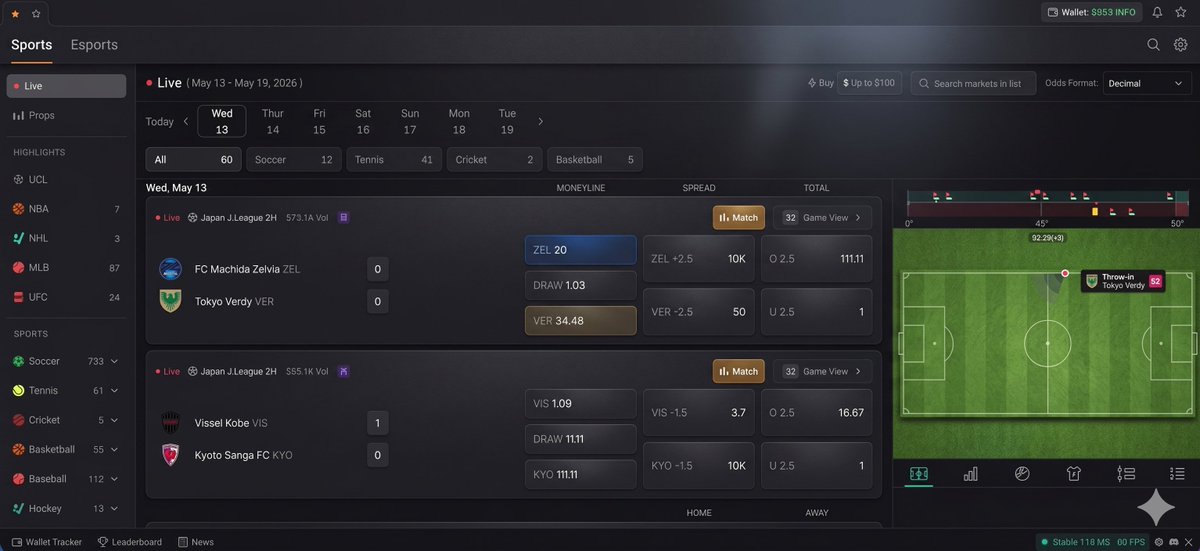Viewport: 1200px width, 551px height.
Task: Toggle the Match button for Machida Zelvia game
Action: [739, 217]
